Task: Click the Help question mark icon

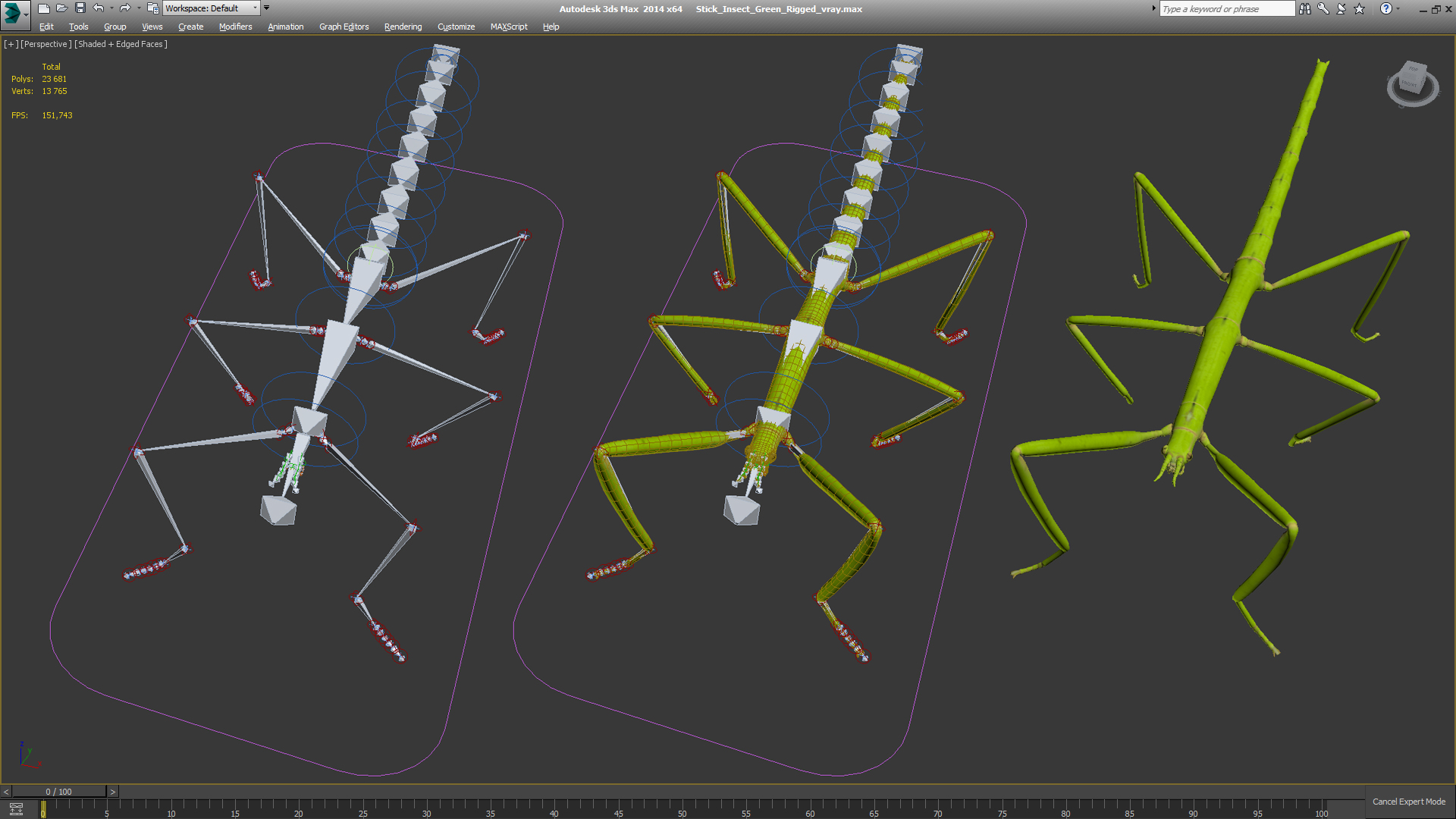Action: tap(1386, 8)
